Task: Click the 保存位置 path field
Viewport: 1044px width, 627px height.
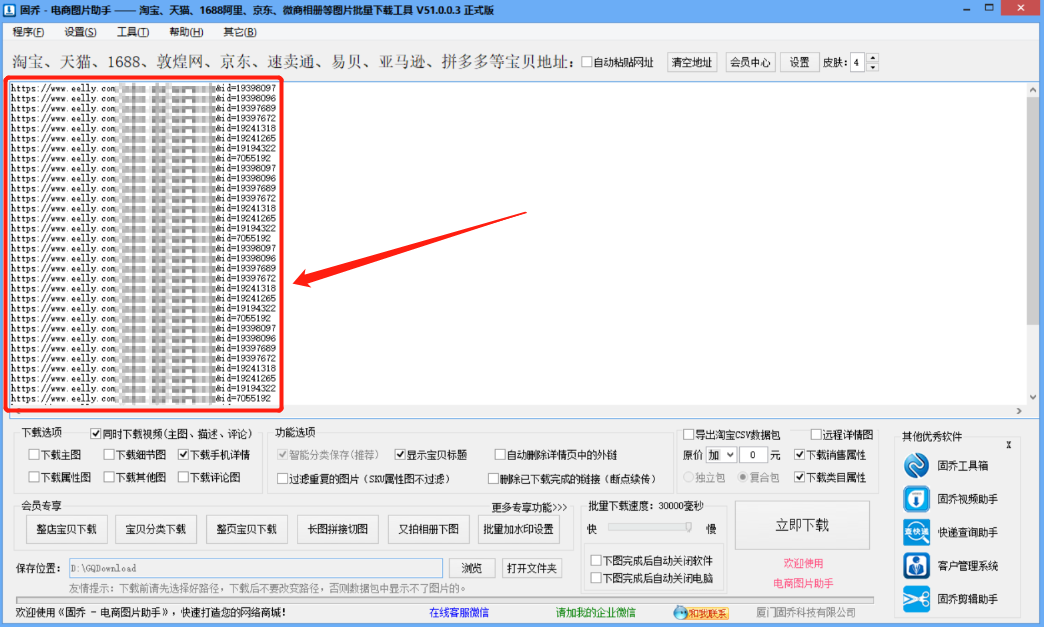Action: (x=256, y=568)
